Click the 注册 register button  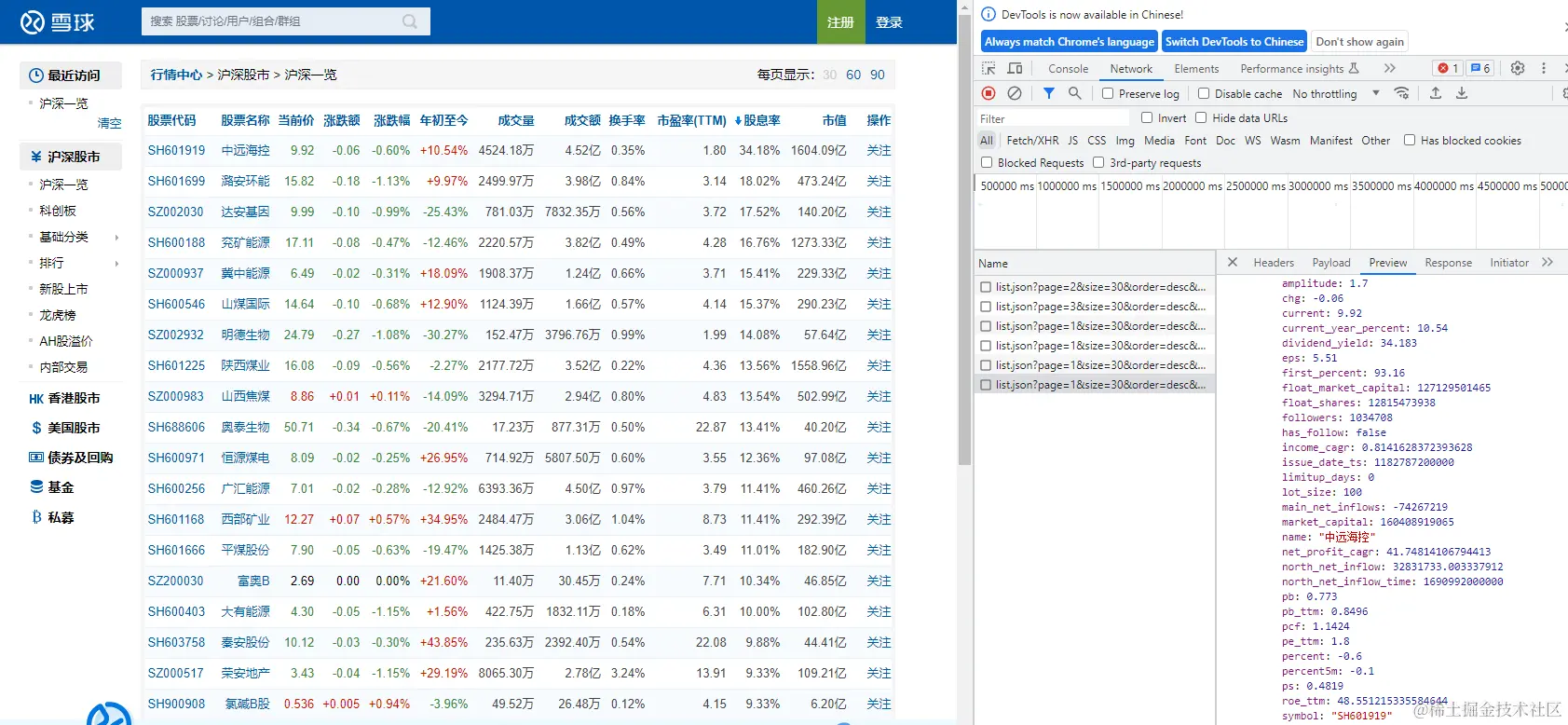click(840, 21)
